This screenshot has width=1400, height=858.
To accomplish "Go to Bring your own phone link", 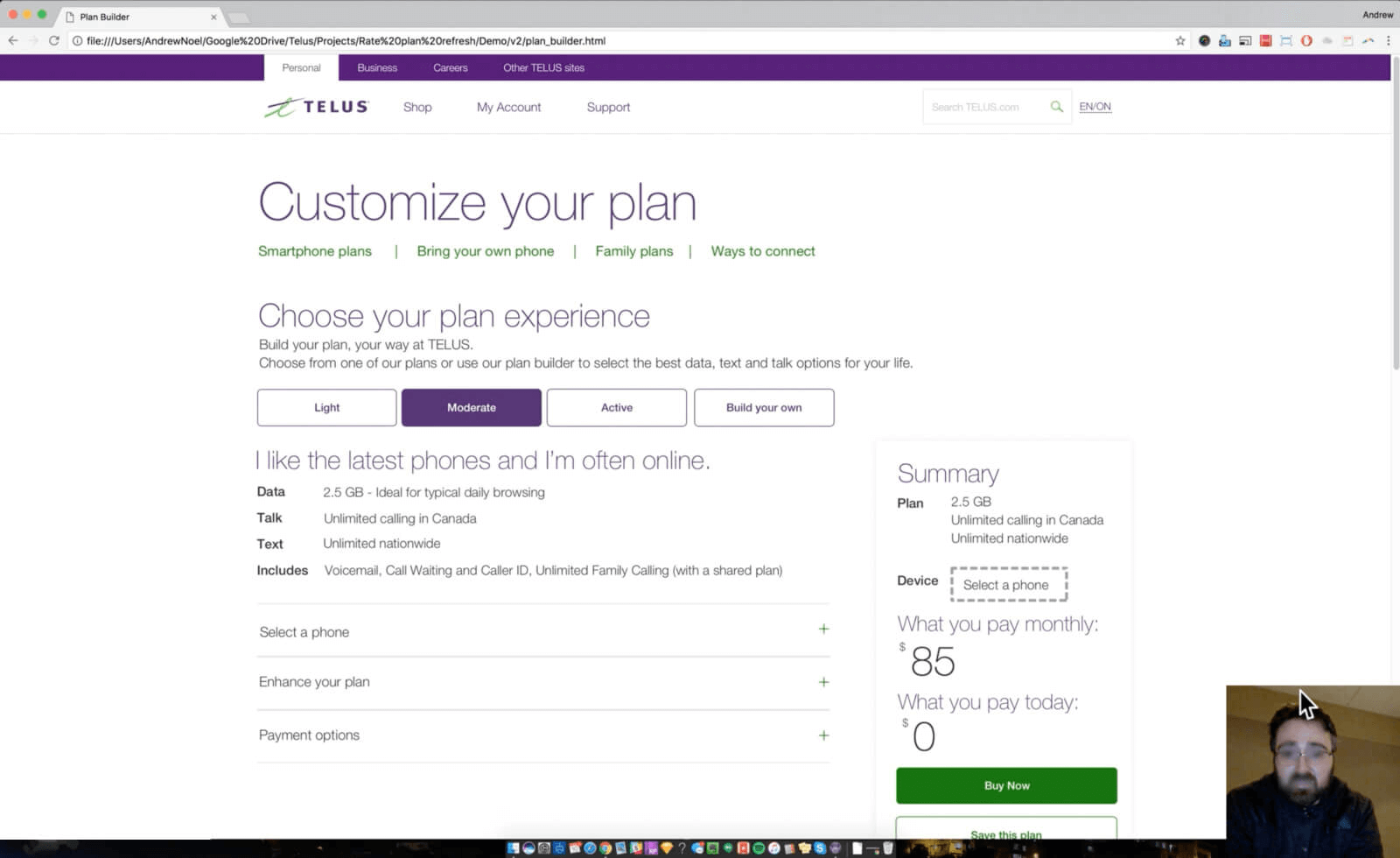I will [x=486, y=251].
